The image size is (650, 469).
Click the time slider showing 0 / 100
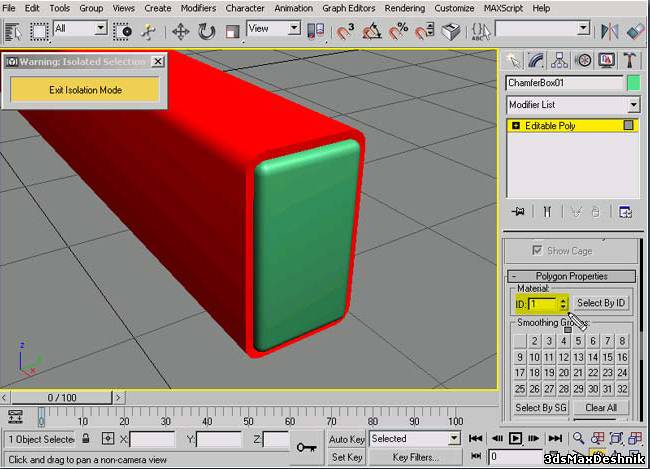pos(61,398)
